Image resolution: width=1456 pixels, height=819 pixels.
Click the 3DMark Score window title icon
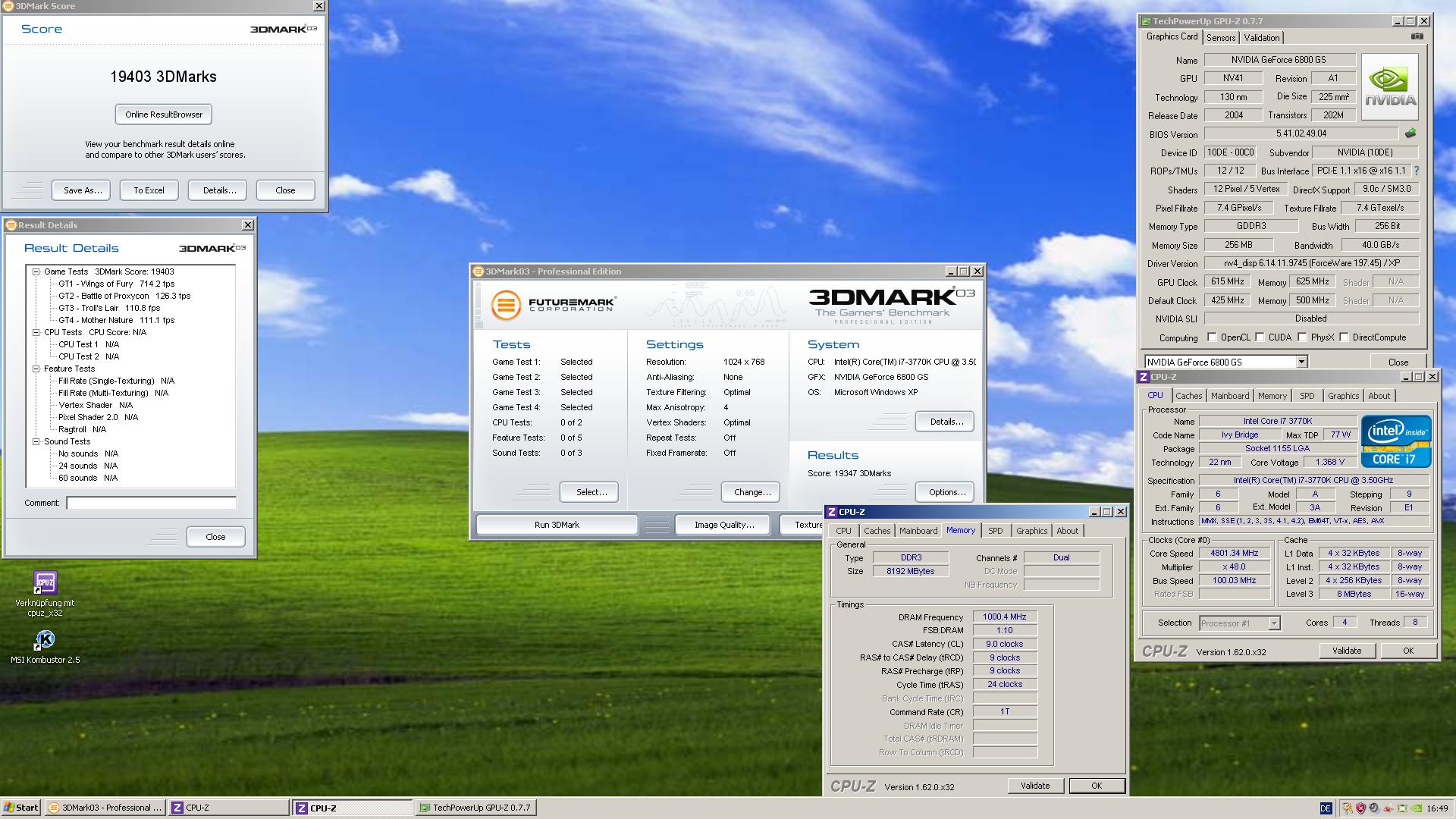pos(9,6)
